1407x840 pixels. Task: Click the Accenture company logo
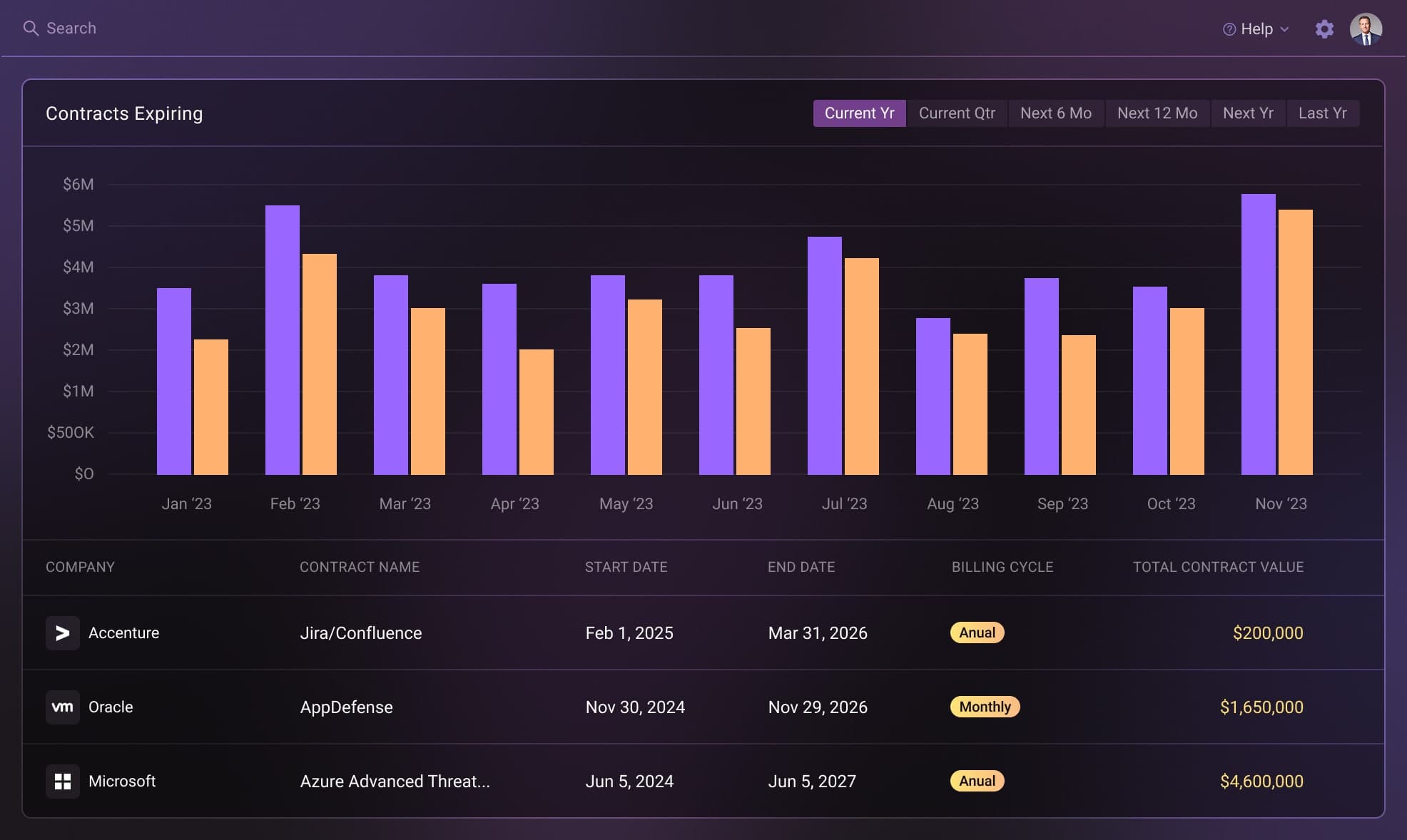coord(62,632)
